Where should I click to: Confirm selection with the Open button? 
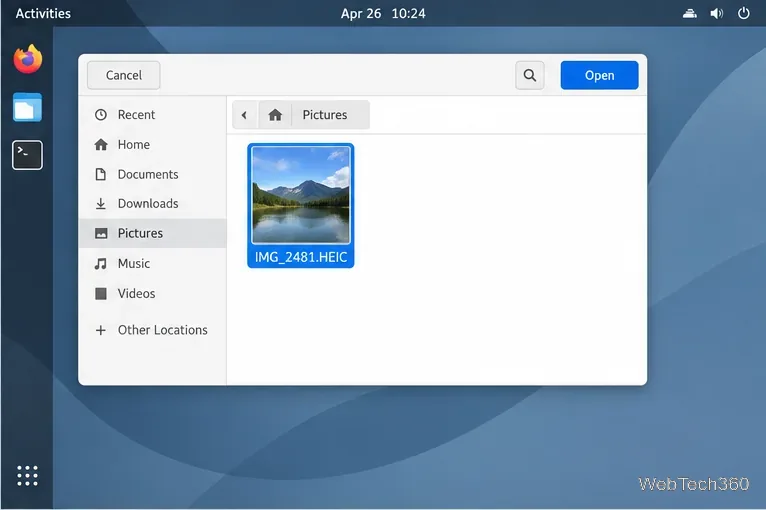coord(599,75)
